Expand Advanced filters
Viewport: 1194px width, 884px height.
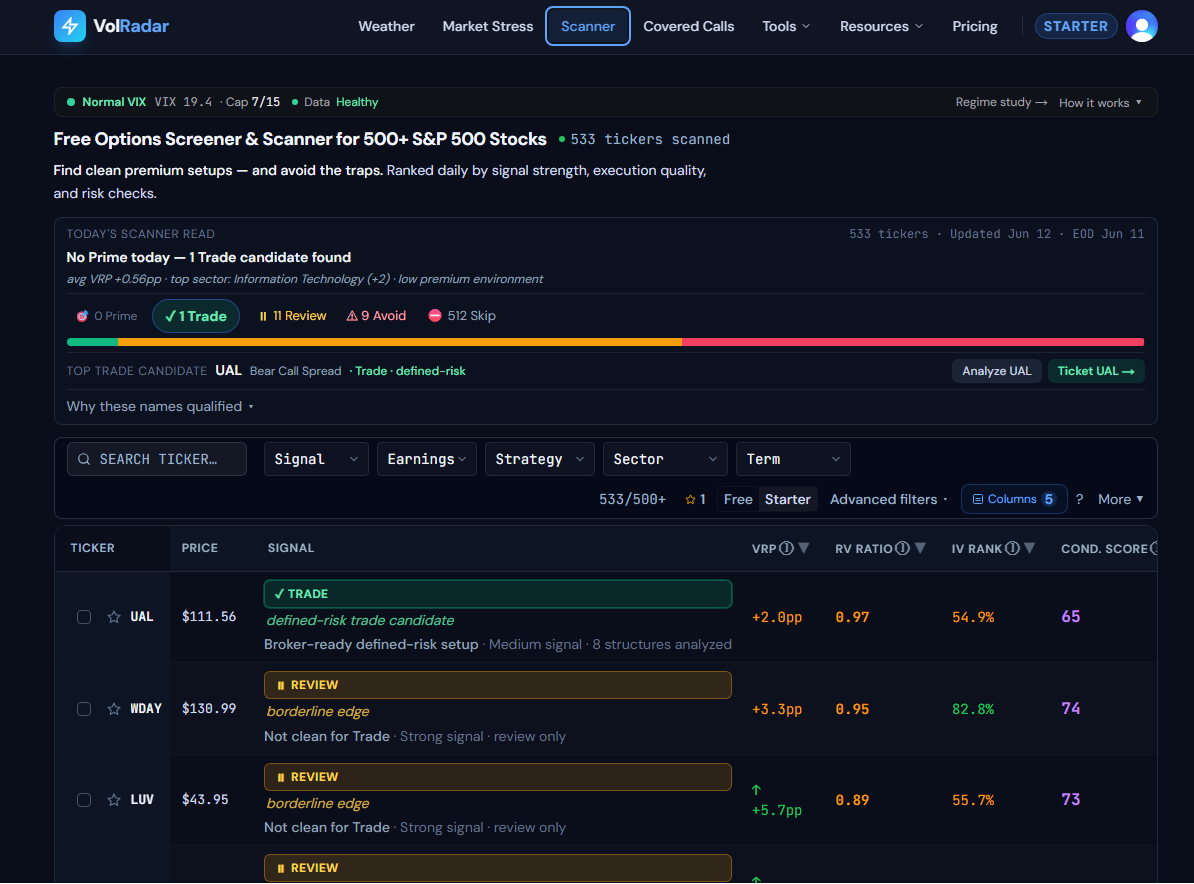click(x=889, y=499)
